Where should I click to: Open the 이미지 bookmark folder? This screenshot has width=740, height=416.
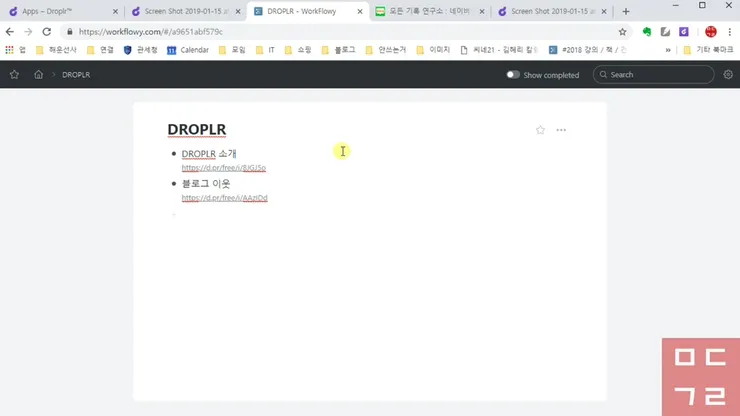click(x=433, y=50)
